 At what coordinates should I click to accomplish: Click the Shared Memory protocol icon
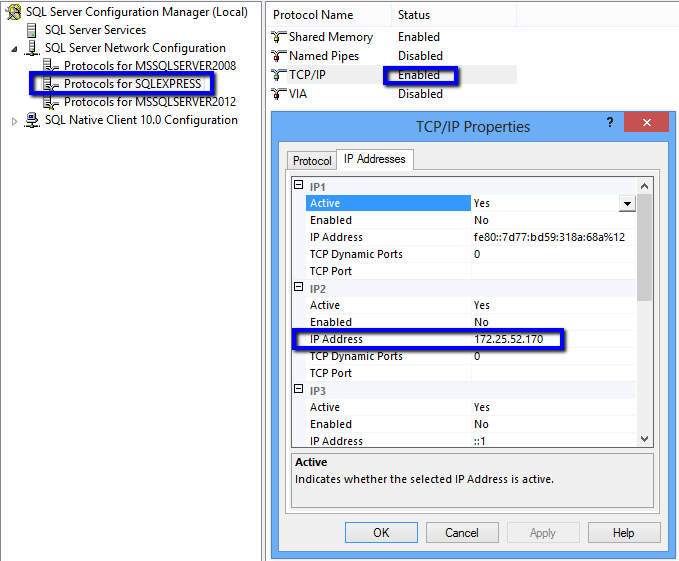coord(278,37)
